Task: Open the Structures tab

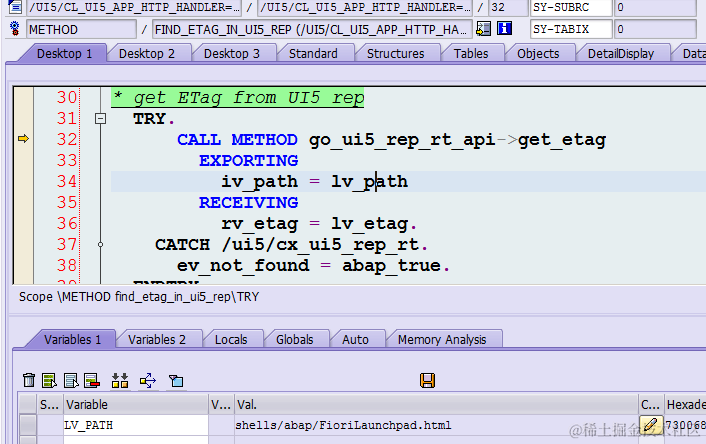Action: tap(396, 54)
